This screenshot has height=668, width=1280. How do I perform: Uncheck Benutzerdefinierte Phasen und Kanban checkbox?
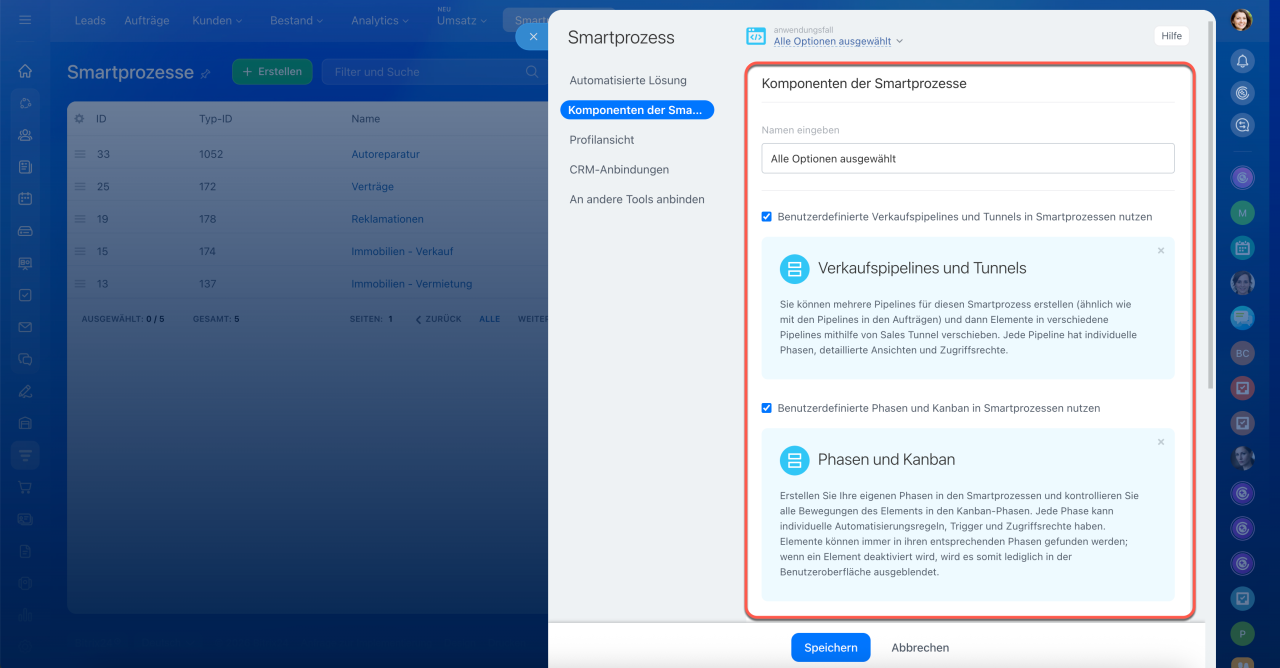pos(767,408)
